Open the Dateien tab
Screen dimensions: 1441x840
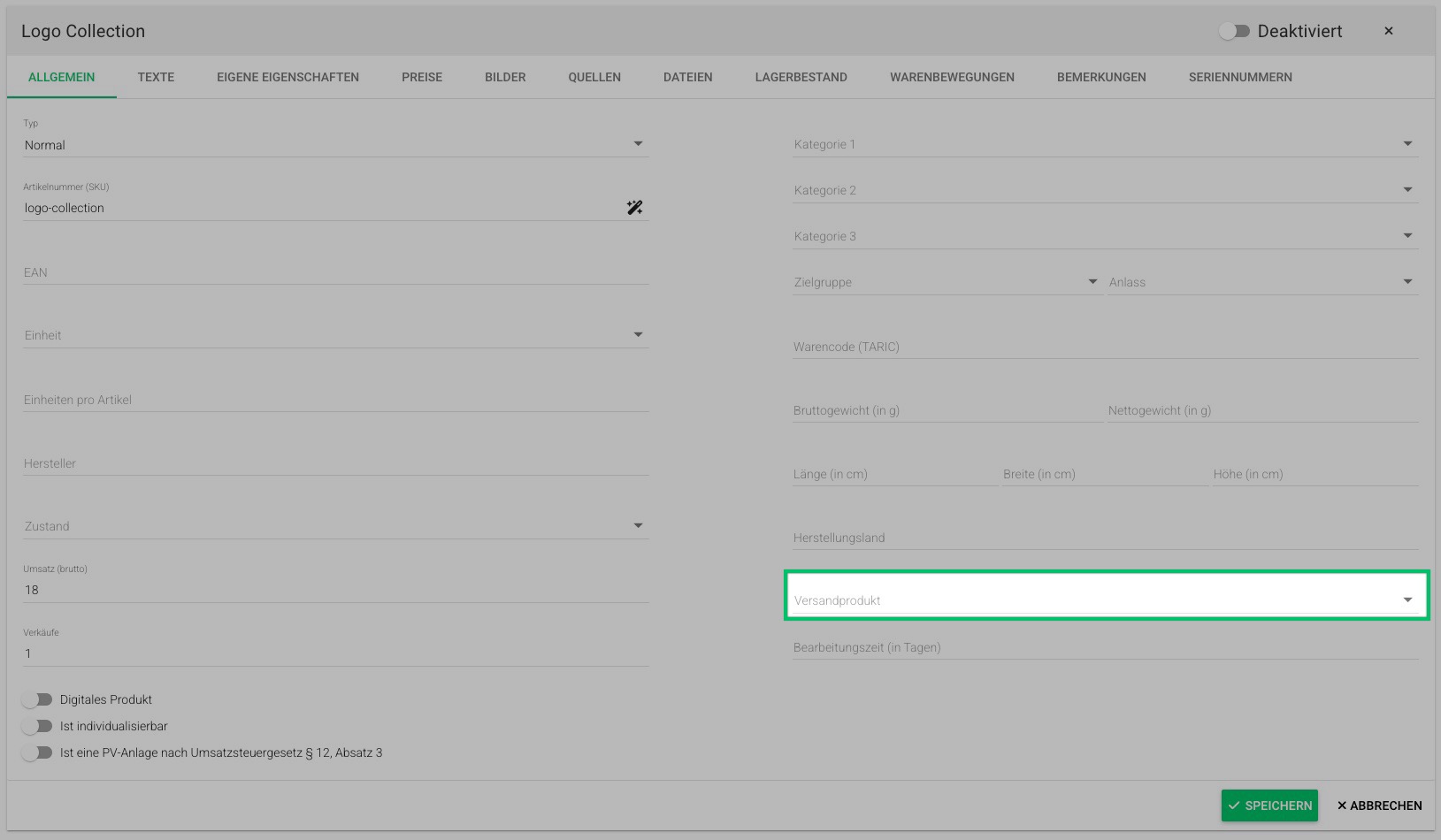(688, 77)
